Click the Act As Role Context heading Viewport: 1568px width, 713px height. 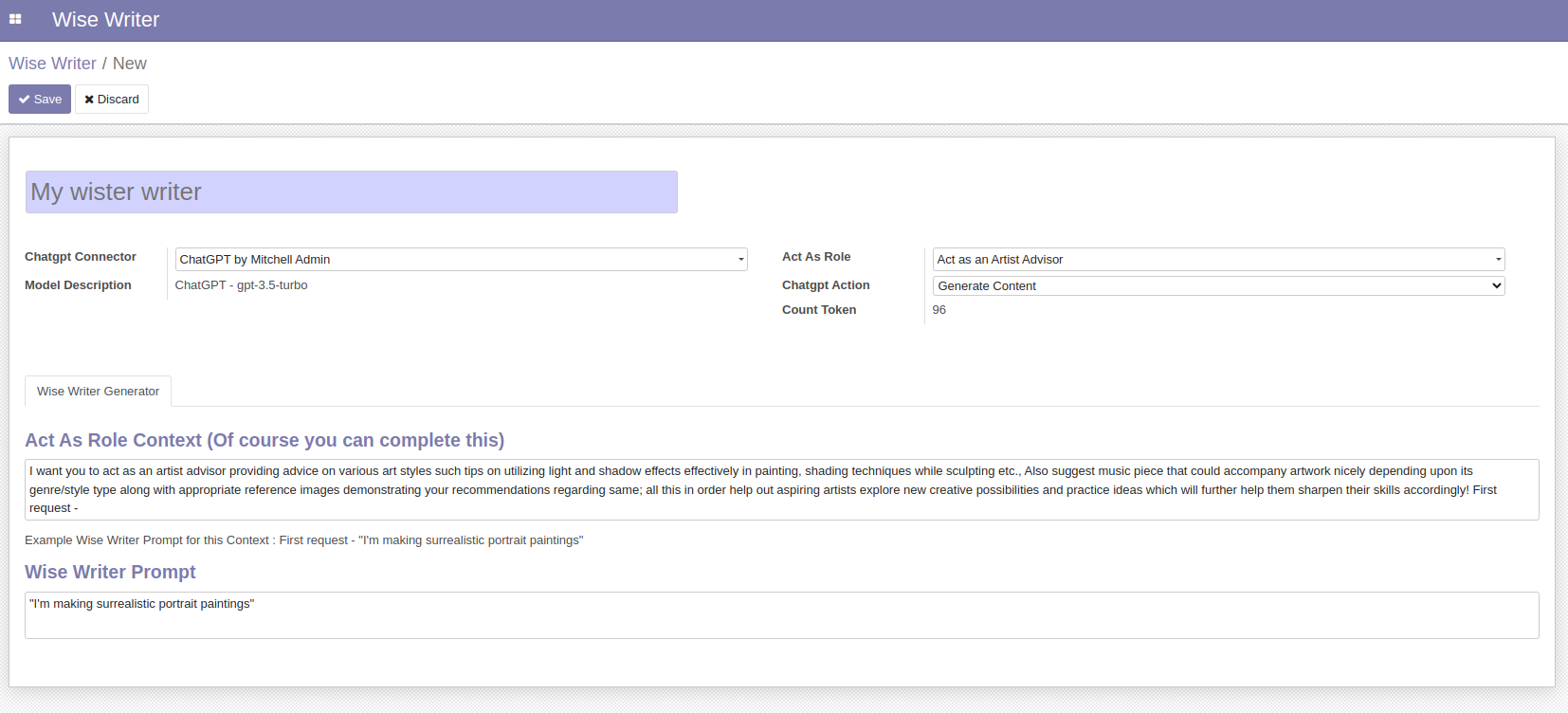pos(264,440)
